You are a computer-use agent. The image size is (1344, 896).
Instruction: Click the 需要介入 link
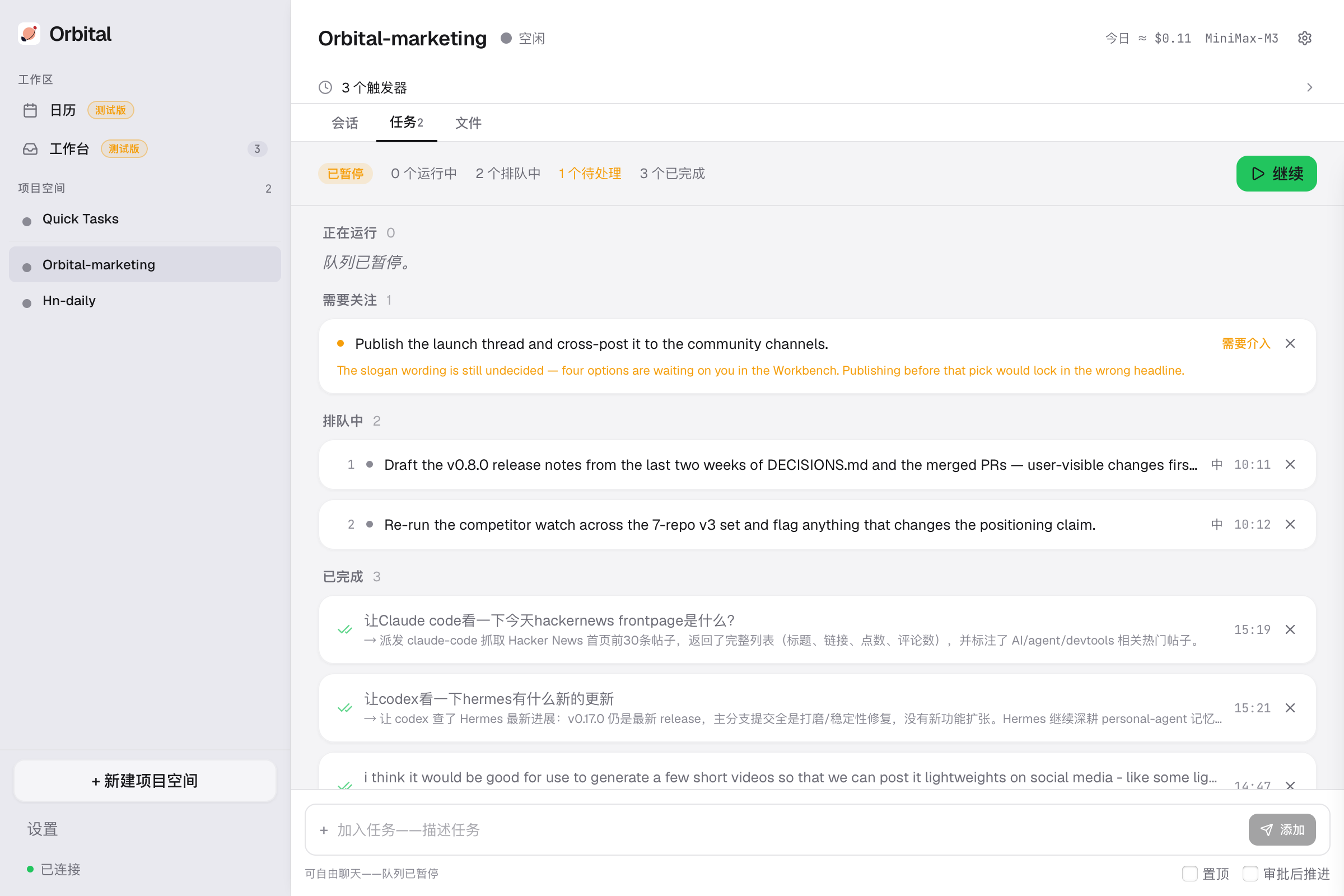[x=1247, y=343]
